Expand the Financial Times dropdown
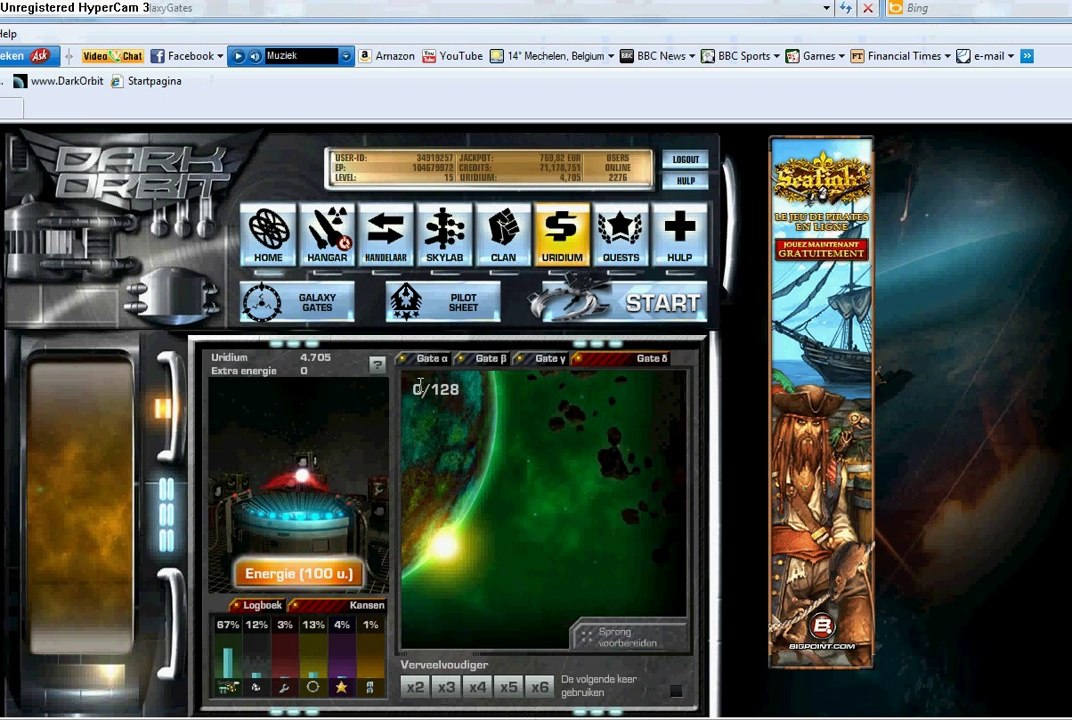Screen dimensions: 1072x720 click(948, 56)
